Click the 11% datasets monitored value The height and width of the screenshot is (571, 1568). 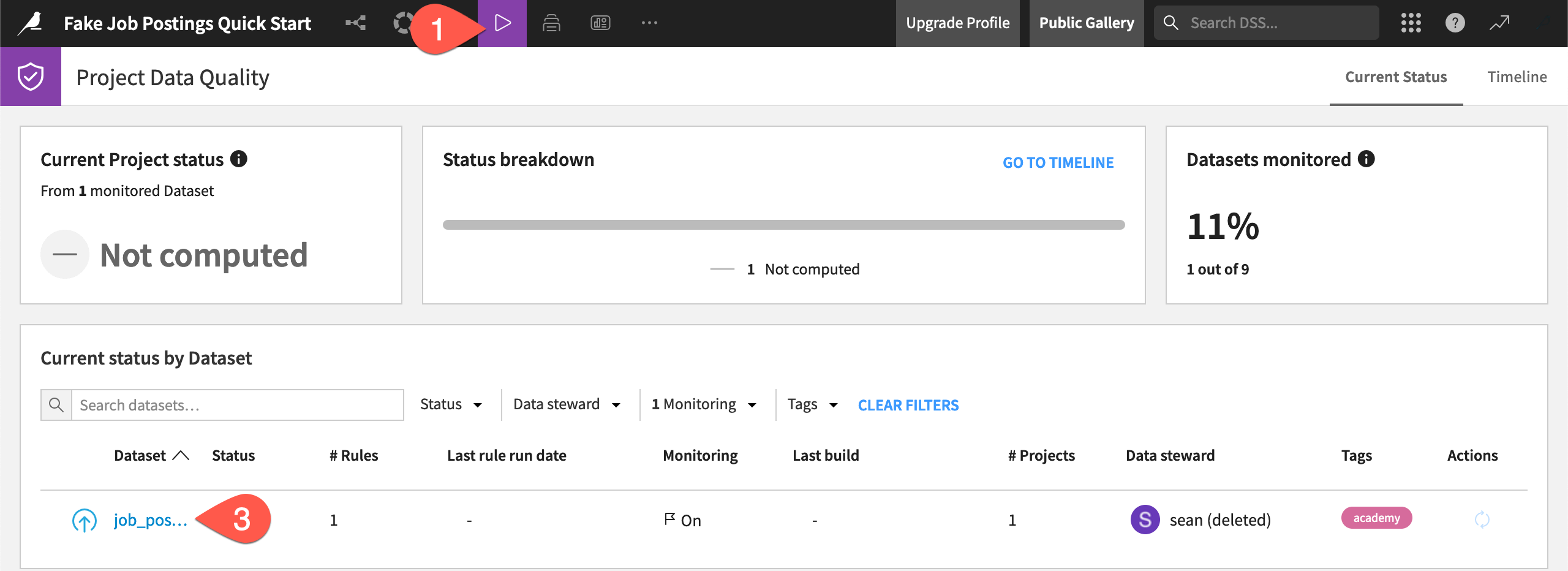click(x=1223, y=227)
